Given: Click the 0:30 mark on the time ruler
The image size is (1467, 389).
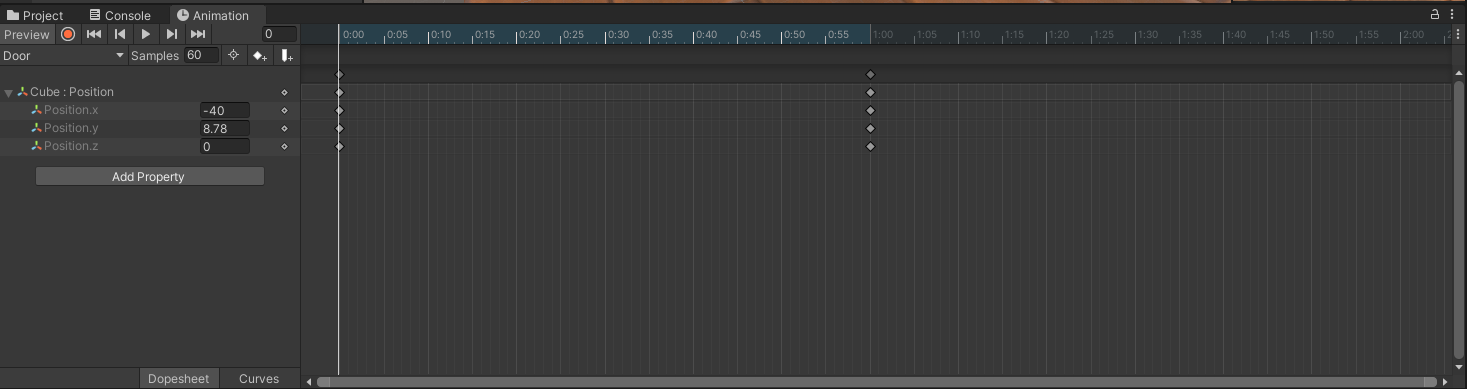Looking at the screenshot, I should (617, 35).
